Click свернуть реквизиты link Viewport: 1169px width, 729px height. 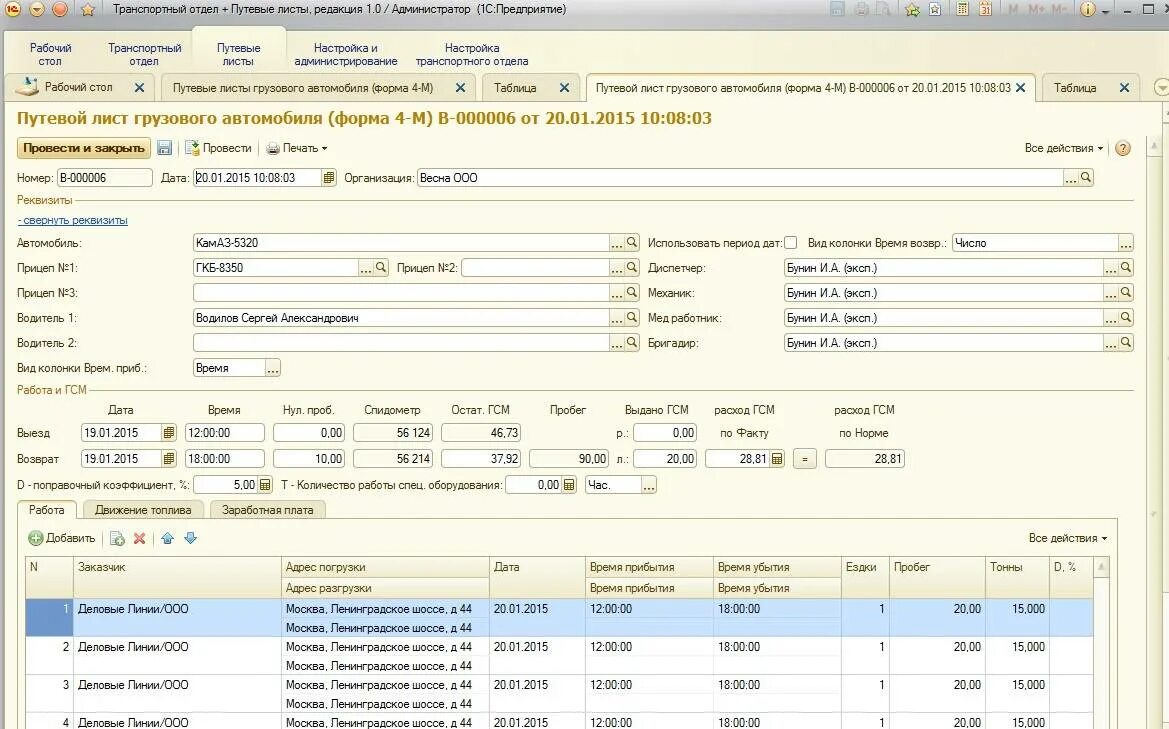pos(72,220)
